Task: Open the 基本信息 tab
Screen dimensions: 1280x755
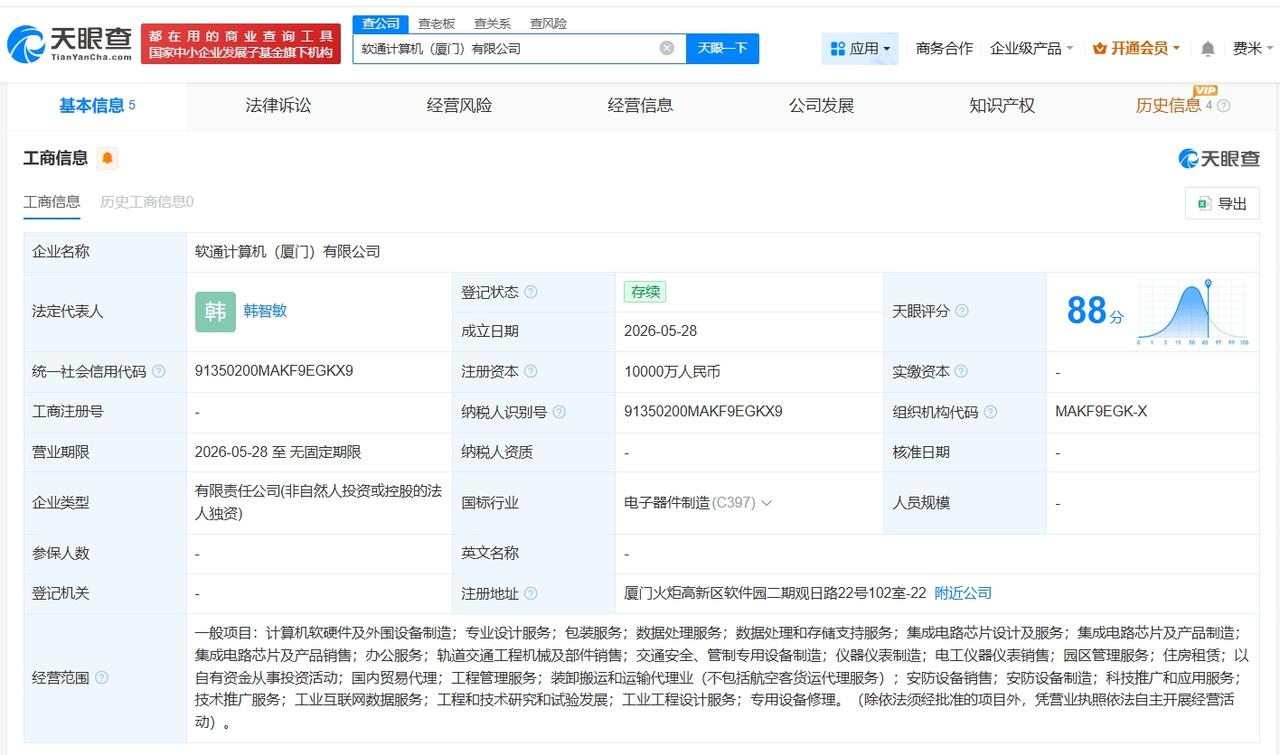Action: pyautogui.click(x=97, y=106)
